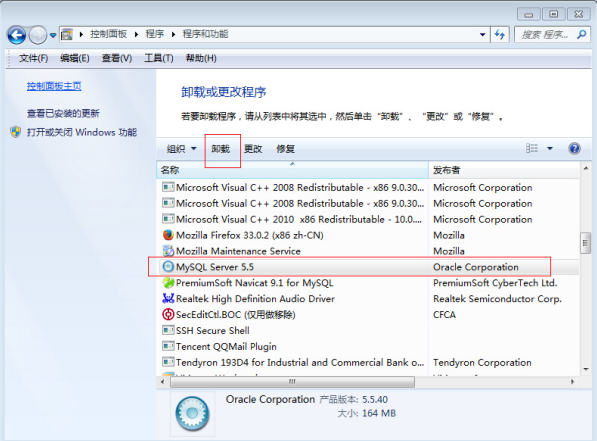Select Tencent QQMail Plugin entry
Viewport: 597px width, 441px height.
[x=226, y=347]
